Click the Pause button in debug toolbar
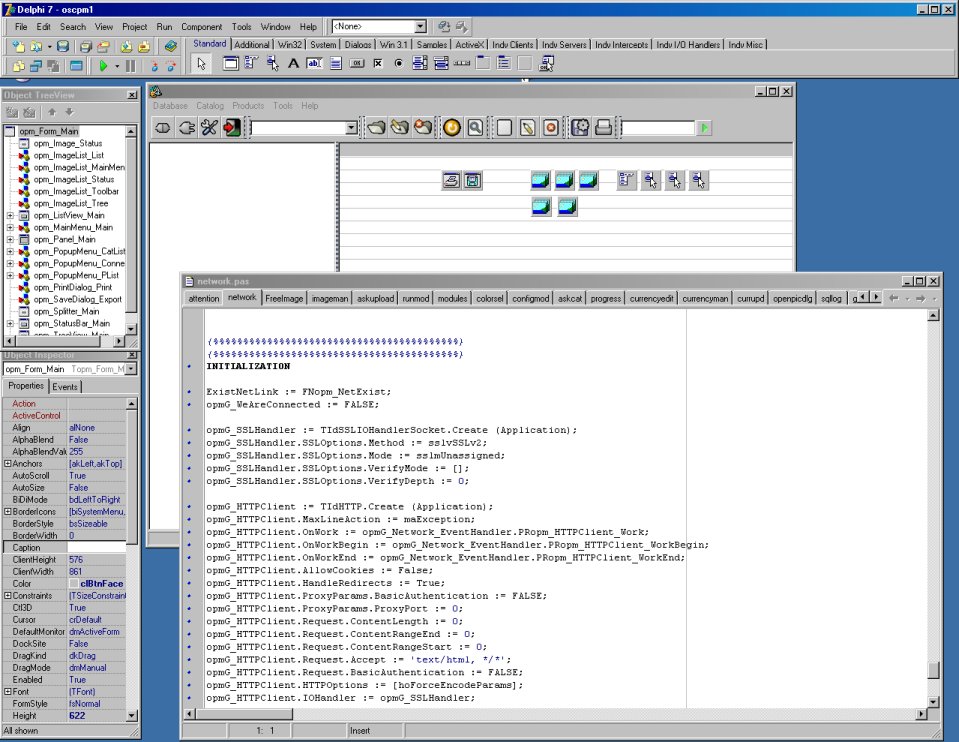 [130, 66]
